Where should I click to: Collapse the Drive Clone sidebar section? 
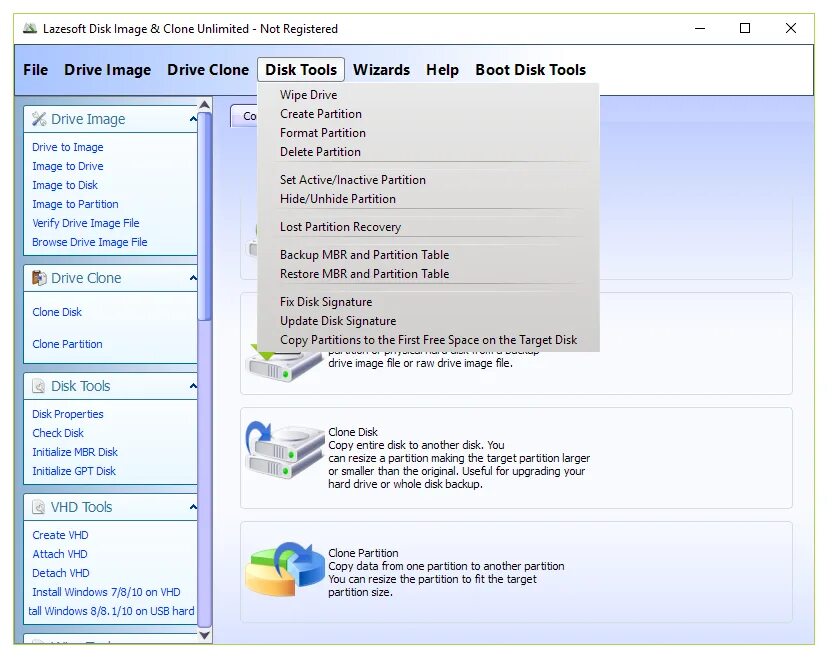click(193, 278)
